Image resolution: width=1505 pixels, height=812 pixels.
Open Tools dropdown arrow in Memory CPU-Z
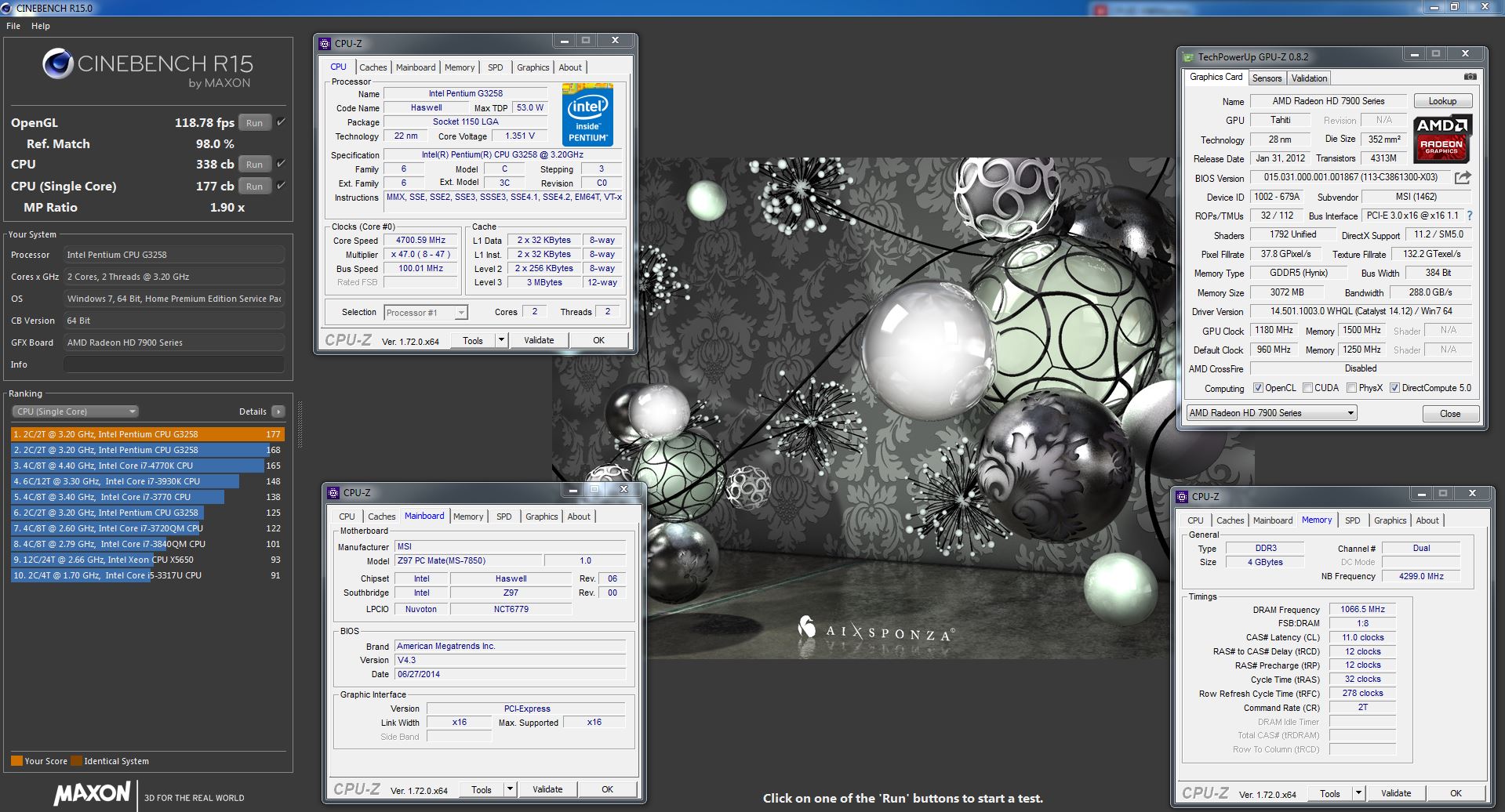click(x=1358, y=793)
